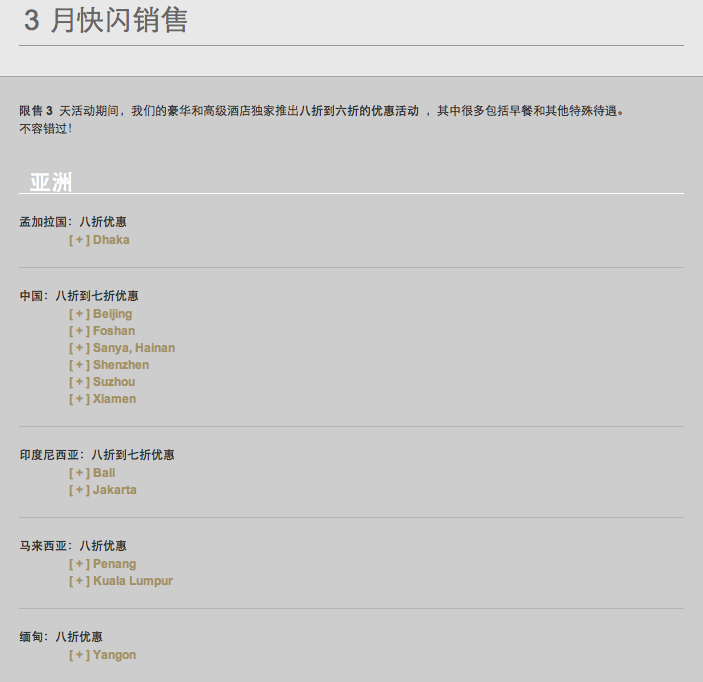Viewport: 703px width, 682px height.
Task: Open the Shenzhen link
Action: (x=121, y=365)
